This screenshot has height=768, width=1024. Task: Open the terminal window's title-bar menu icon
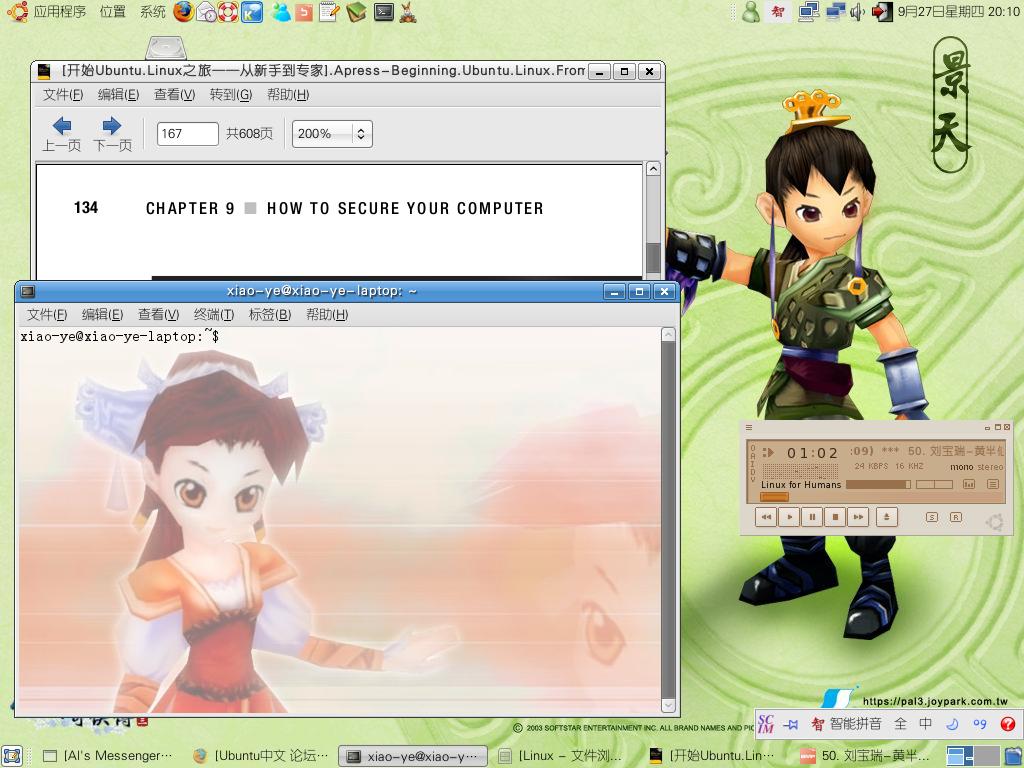27,291
